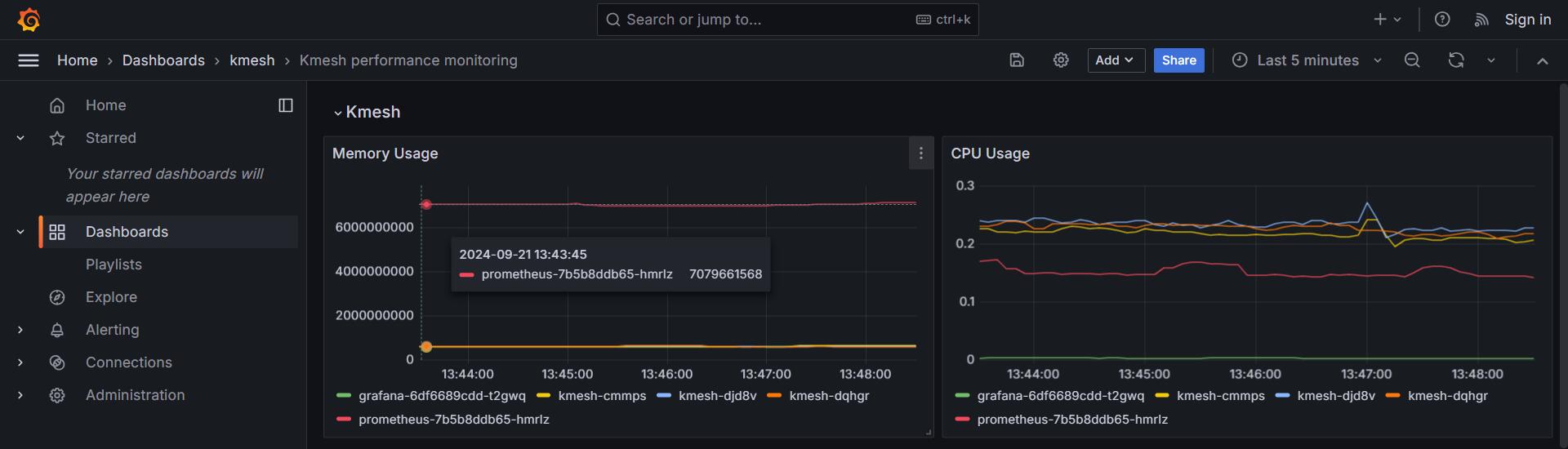Undock the sidebar menu panel
This screenshot has width=1568, height=449.
[x=286, y=105]
